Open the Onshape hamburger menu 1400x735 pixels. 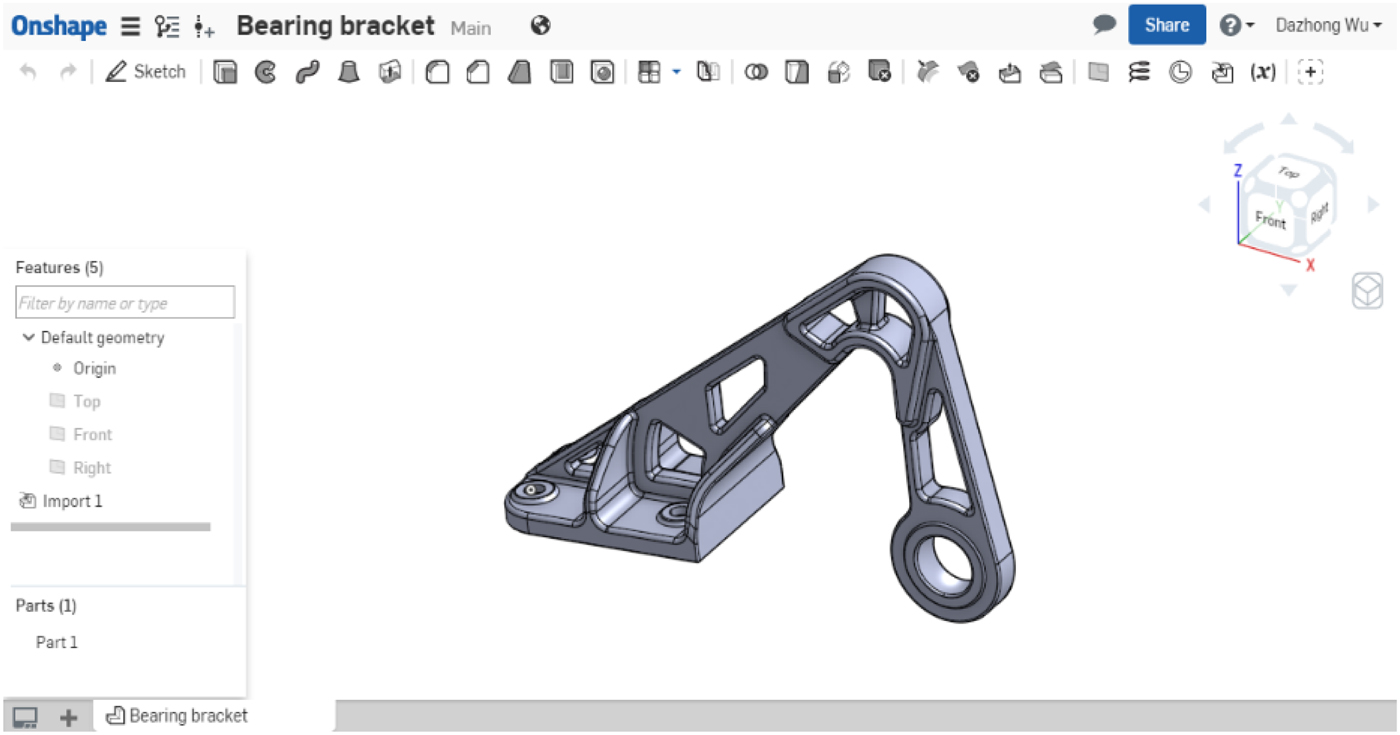click(x=130, y=26)
